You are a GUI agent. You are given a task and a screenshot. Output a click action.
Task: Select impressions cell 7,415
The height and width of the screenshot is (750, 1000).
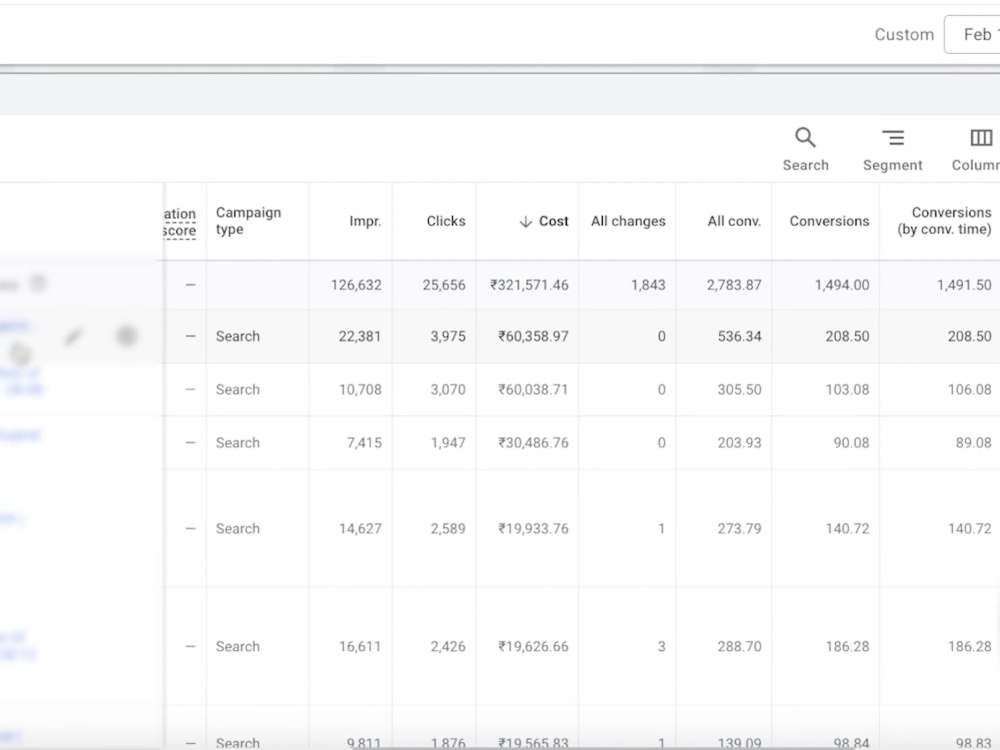(364, 443)
